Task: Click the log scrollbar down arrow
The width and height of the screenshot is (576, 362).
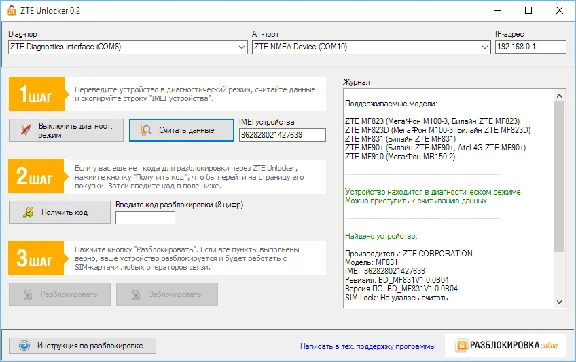Action: [x=559, y=302]
